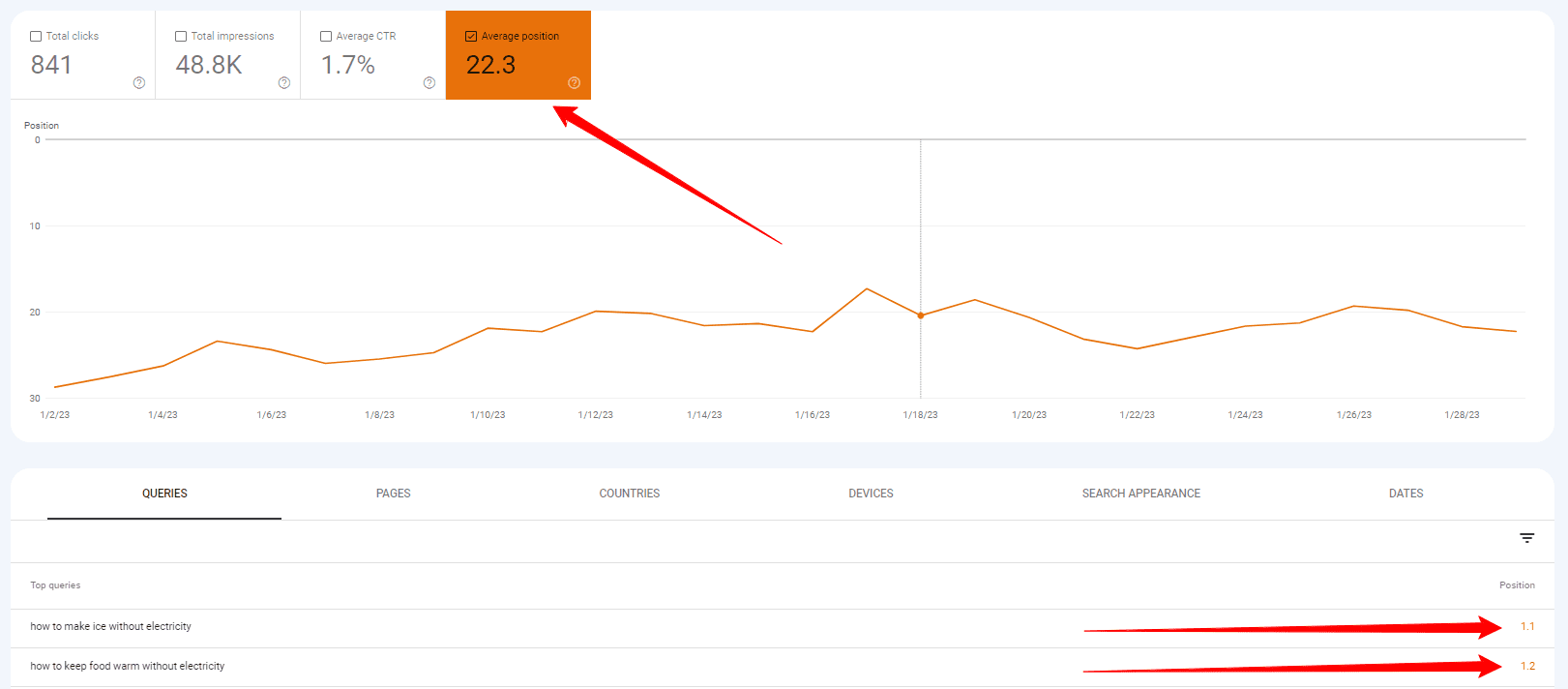Viewport: 1568px width, 689px height.
Task: Switch to the Dates tab
Action: coord(1406,494)
